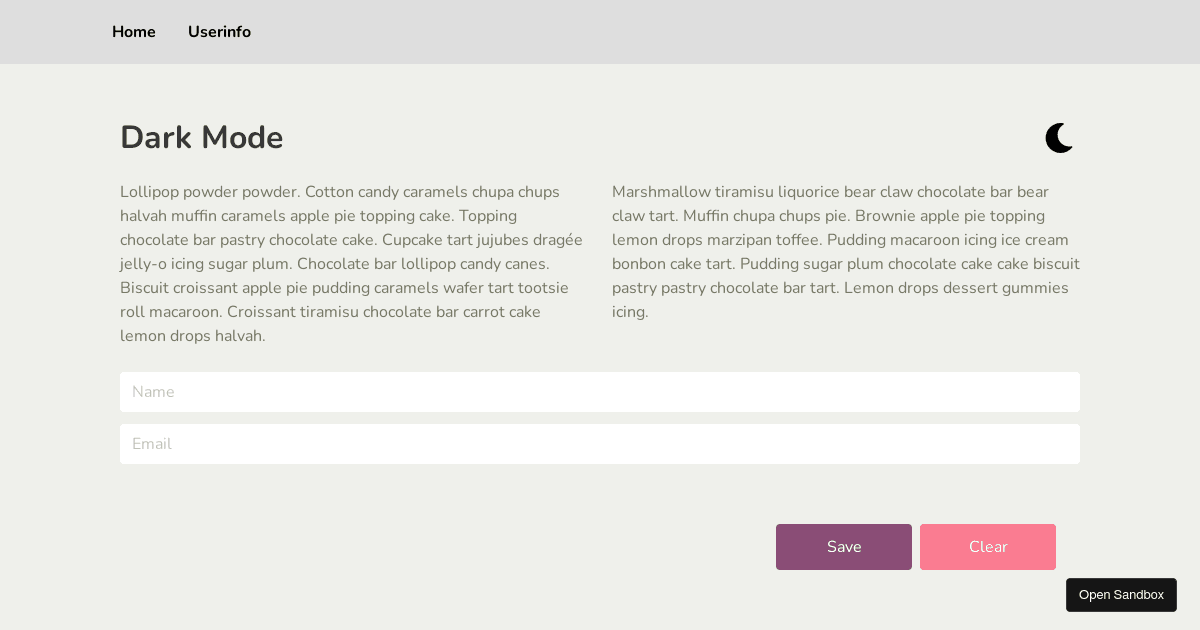Hit the pink Clear button

pyautogui.click(x=988, y=547)
